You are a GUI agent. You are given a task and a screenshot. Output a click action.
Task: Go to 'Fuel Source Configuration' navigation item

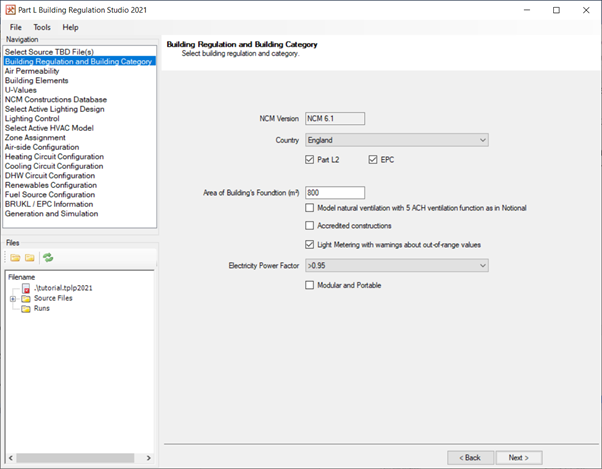(x=50, y=195)
